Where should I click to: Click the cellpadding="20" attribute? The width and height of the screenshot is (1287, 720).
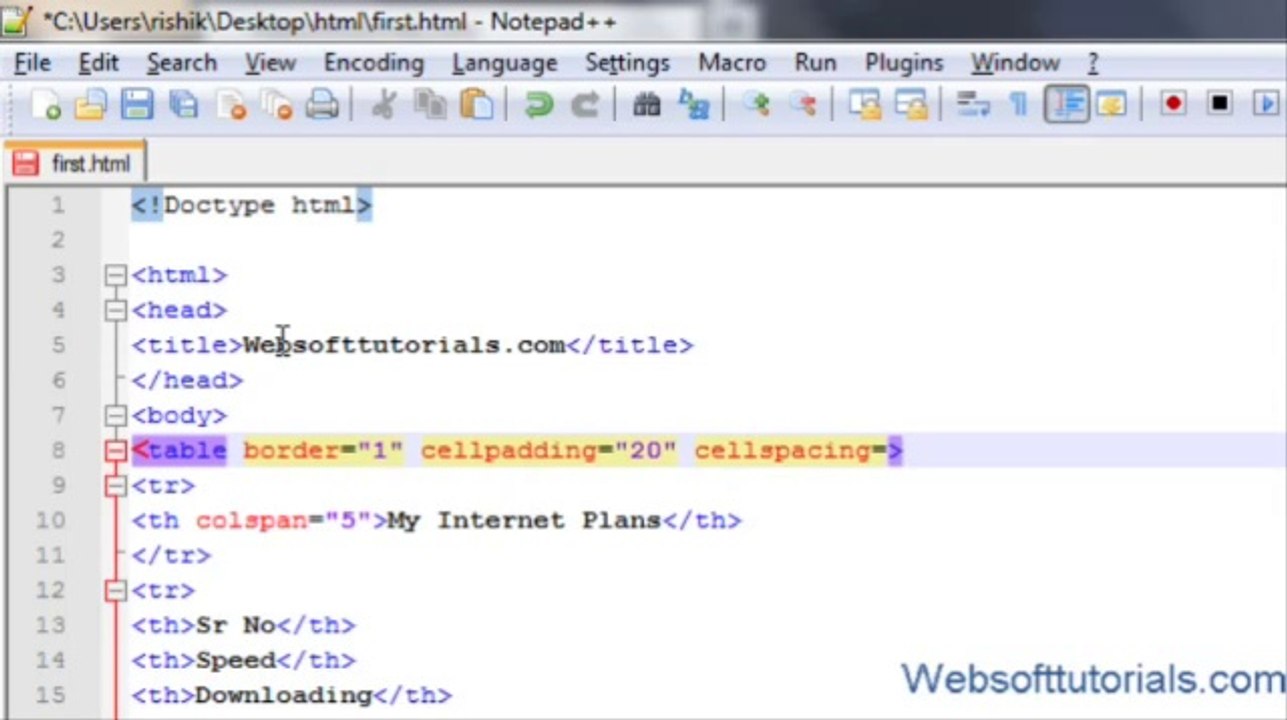pos(548,450)
